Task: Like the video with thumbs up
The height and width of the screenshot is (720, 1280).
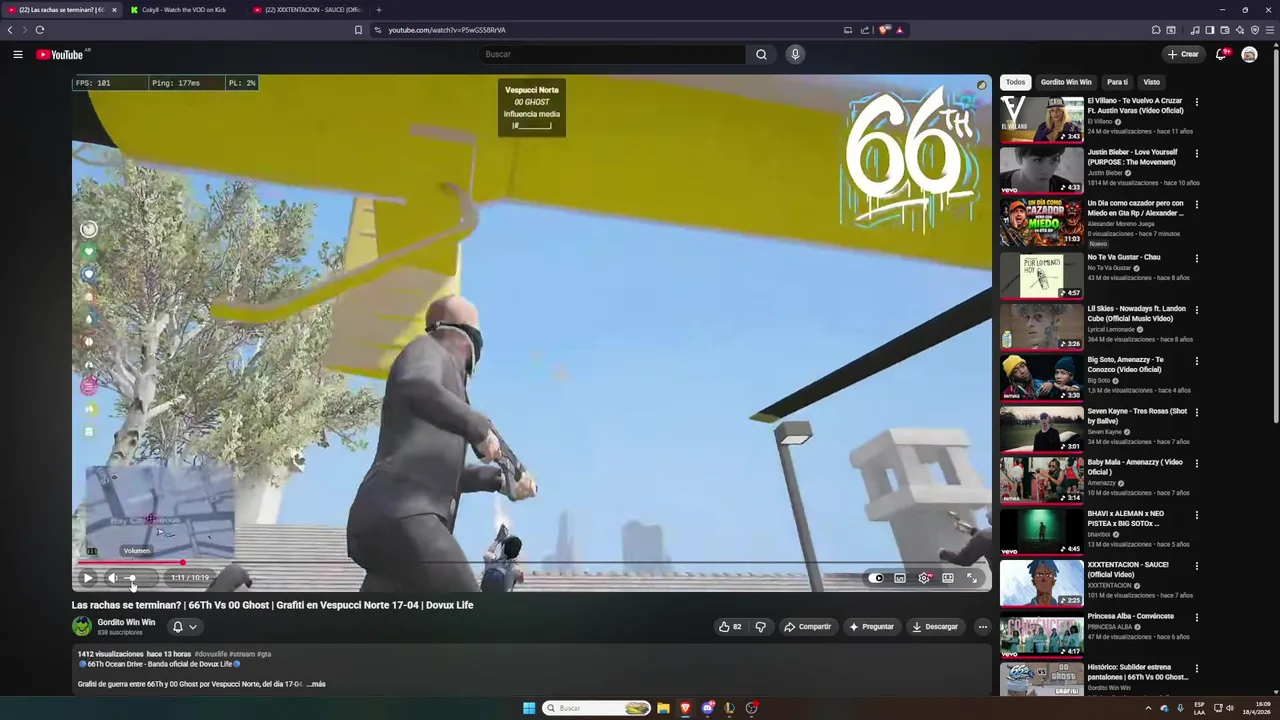Action: [x=730, y=627]
